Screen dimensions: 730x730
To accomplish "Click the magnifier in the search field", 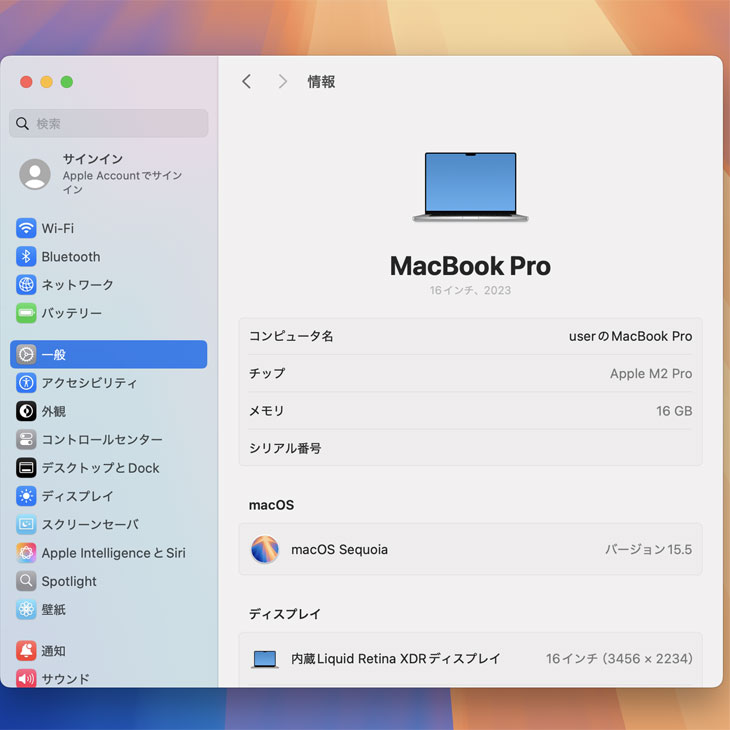I will click(x=22, y=123).
